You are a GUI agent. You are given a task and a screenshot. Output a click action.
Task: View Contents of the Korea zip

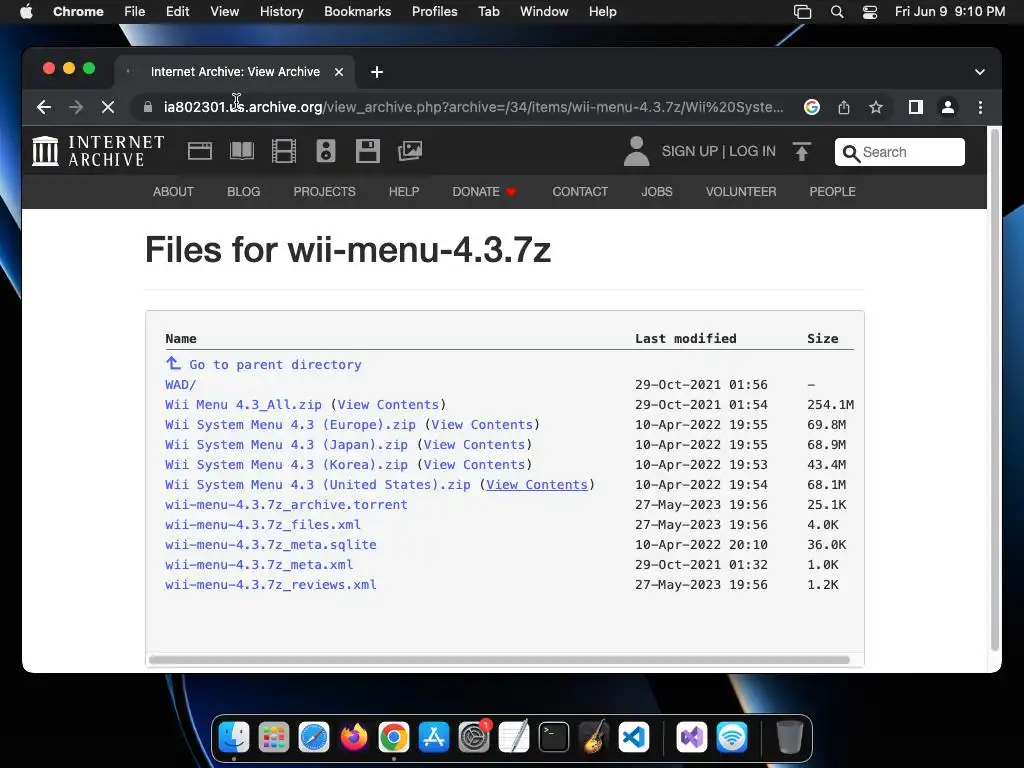click(474, 464)
